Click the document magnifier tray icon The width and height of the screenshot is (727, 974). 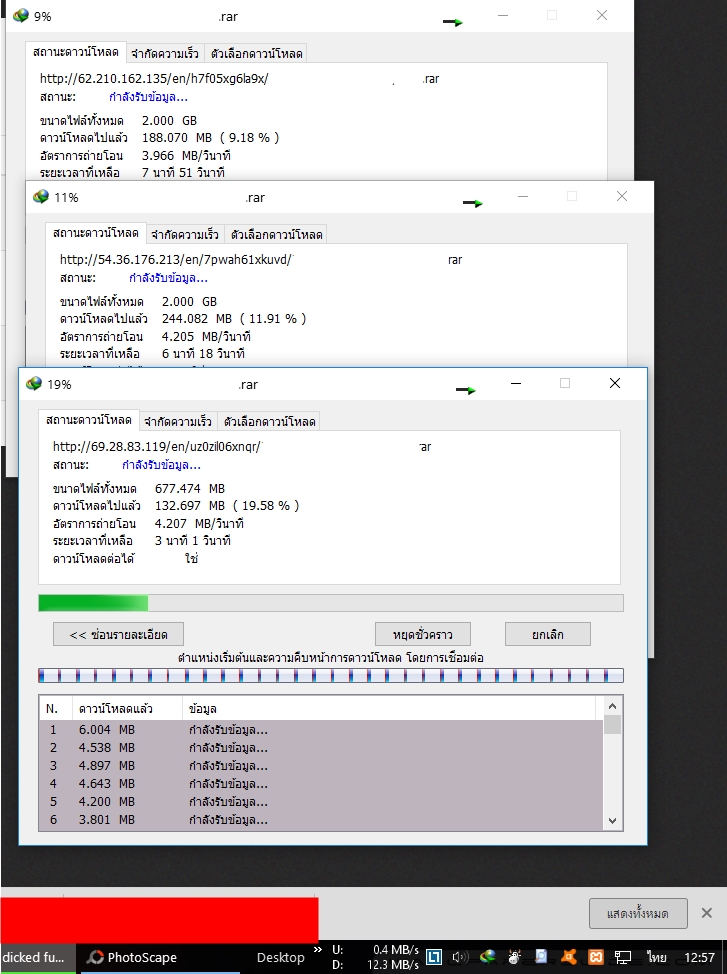tap(541, 957)
